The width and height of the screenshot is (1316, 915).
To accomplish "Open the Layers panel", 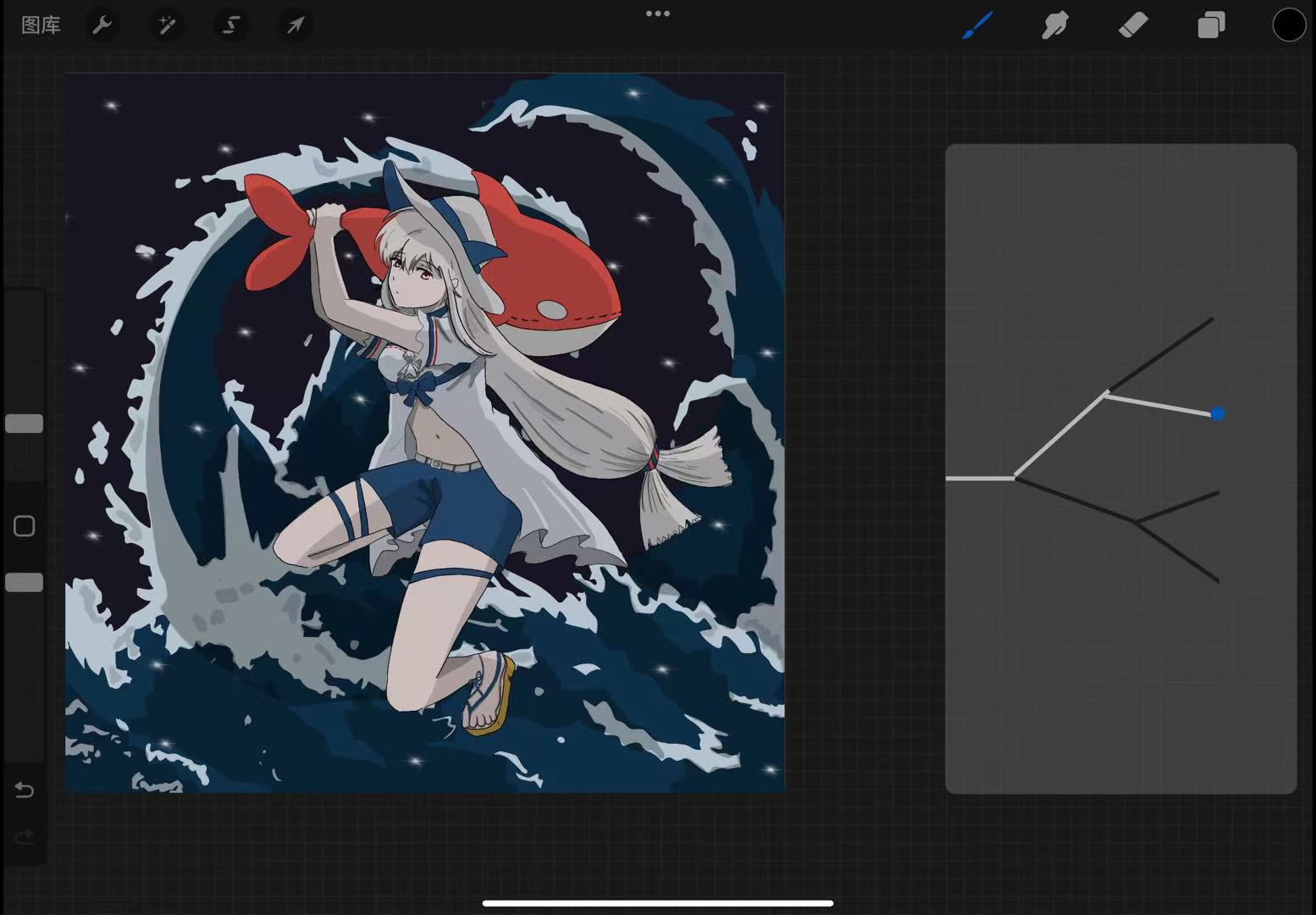I will (x=1211, y=25).
